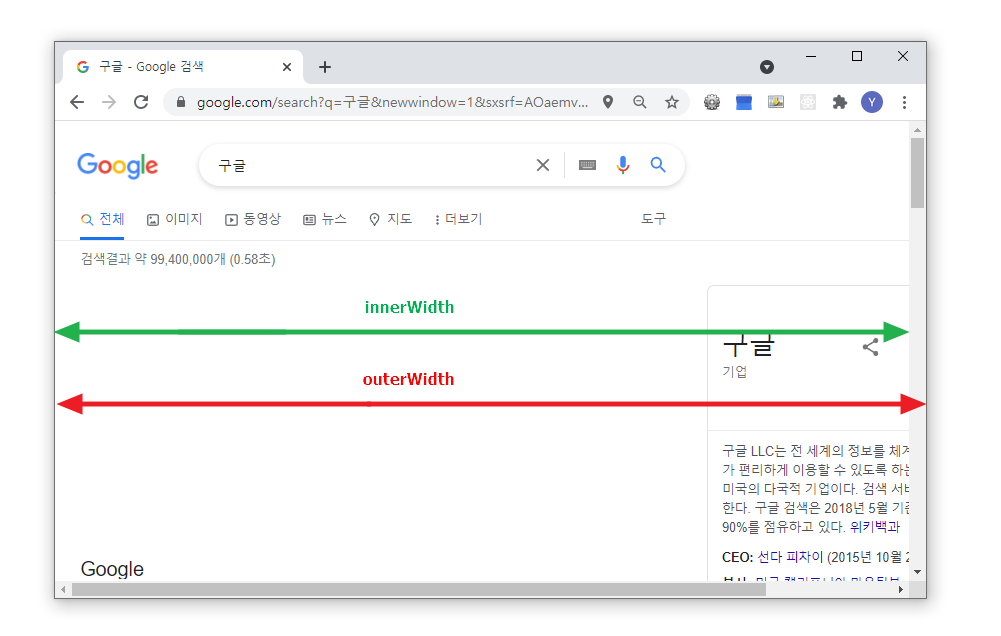
Task: Open the Google search result title
Action: click(112, 568)
